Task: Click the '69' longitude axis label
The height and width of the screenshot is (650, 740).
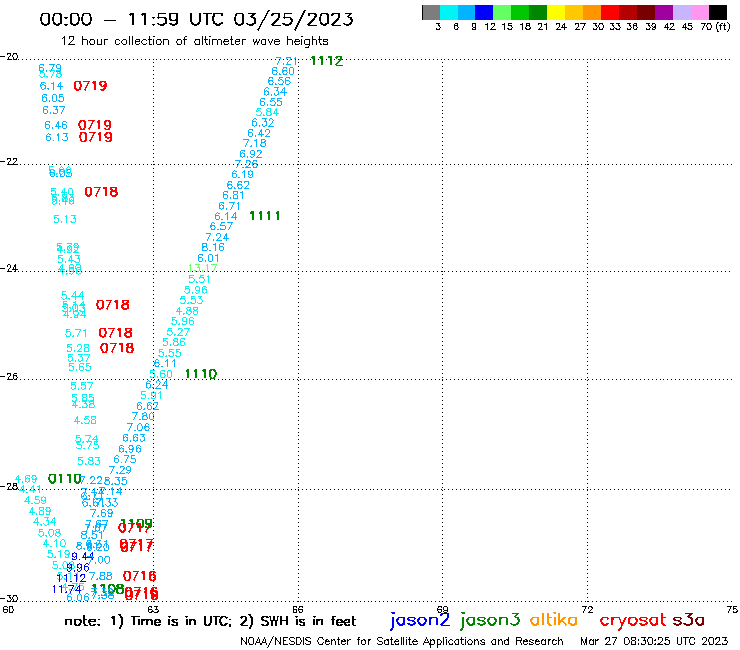Action: coord(443,609)
